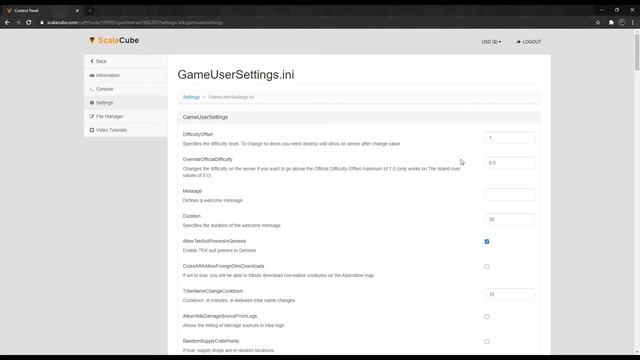The width and height of the screenshot is (640, 360).
Task: Go back using browser back arrow
Action: [7, 22]
